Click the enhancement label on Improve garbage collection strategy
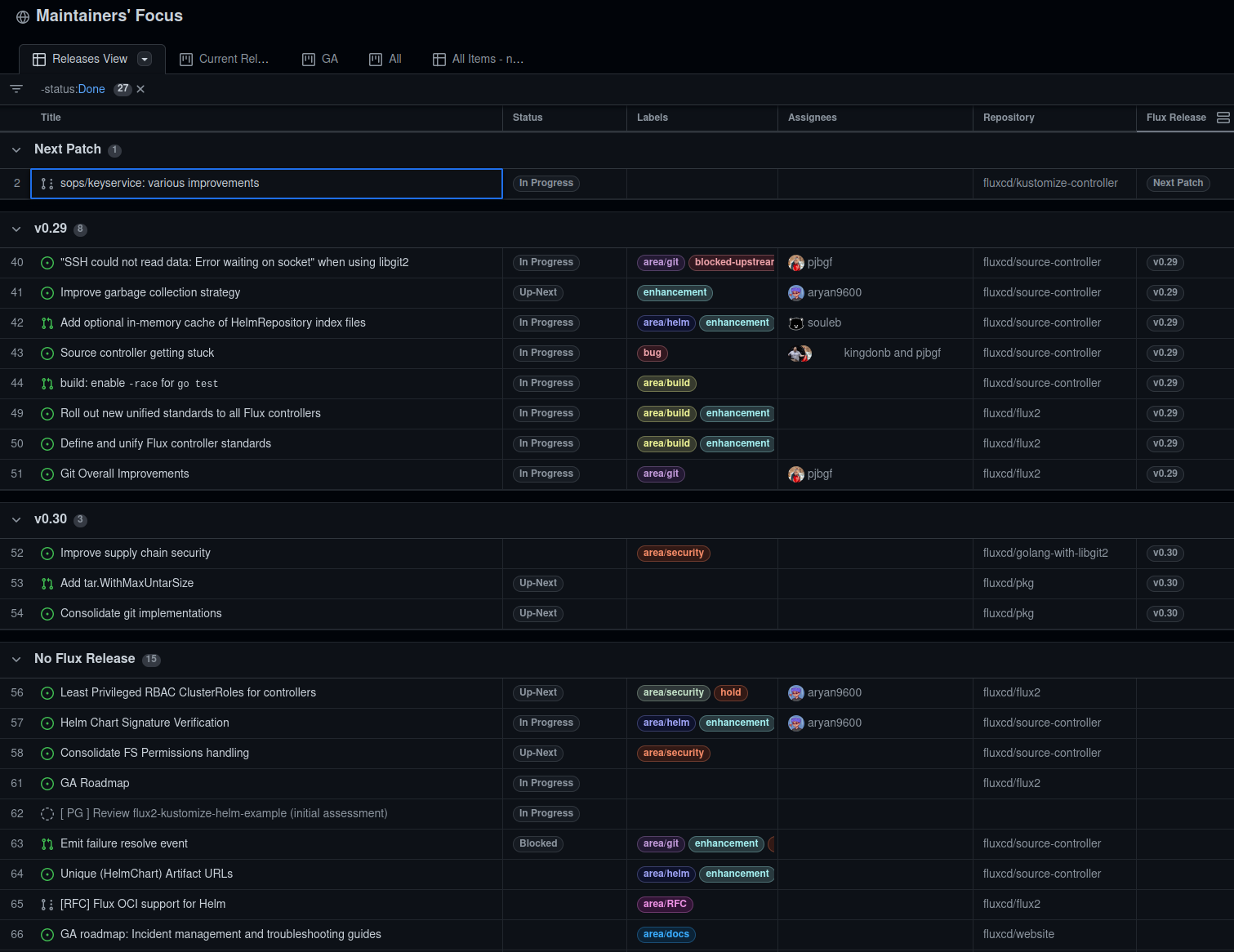The width and height of the screenshot is (1234, 952). tap(675, 292)
